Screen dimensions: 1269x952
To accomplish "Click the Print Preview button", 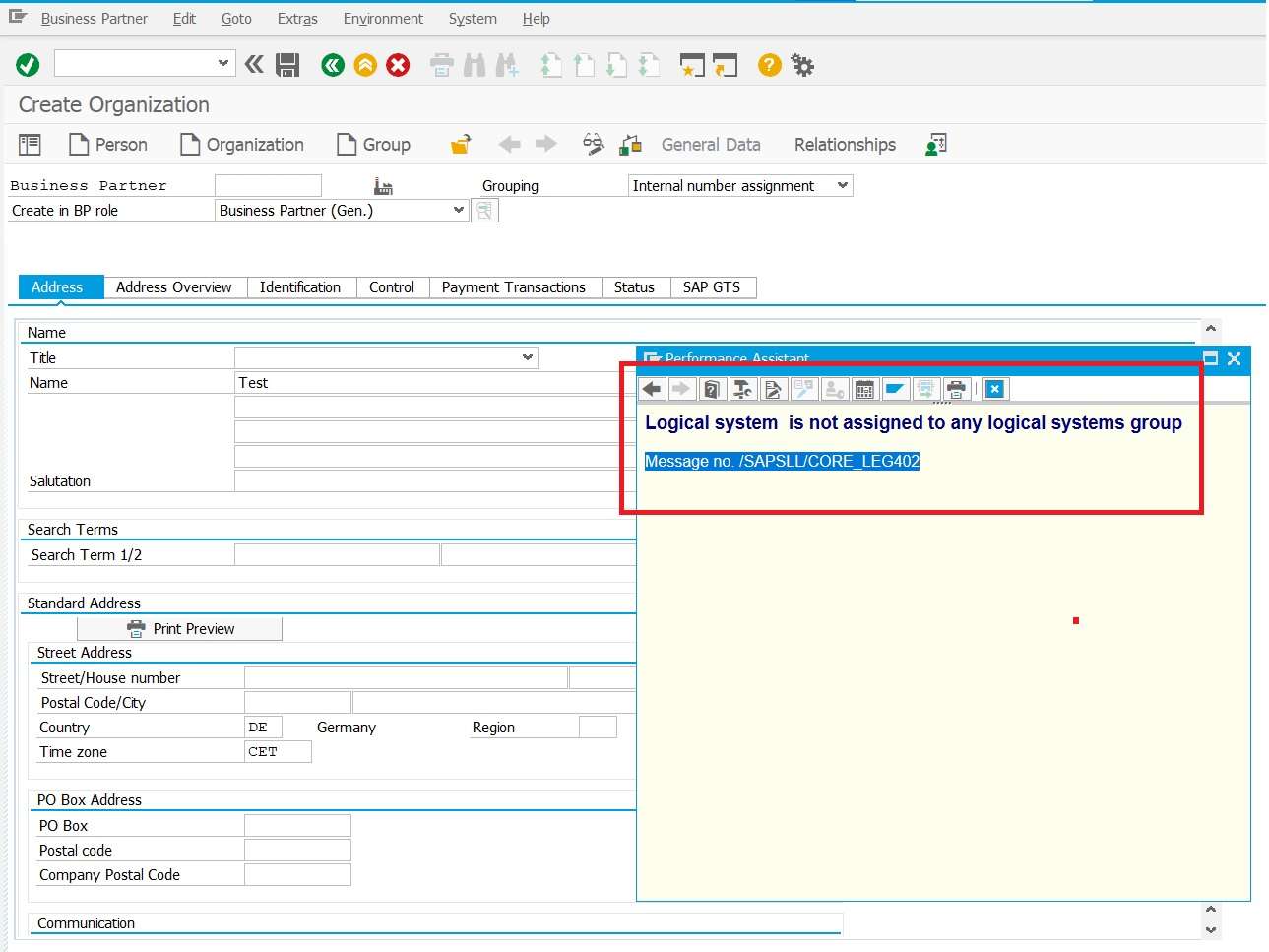I will (180, 629).
